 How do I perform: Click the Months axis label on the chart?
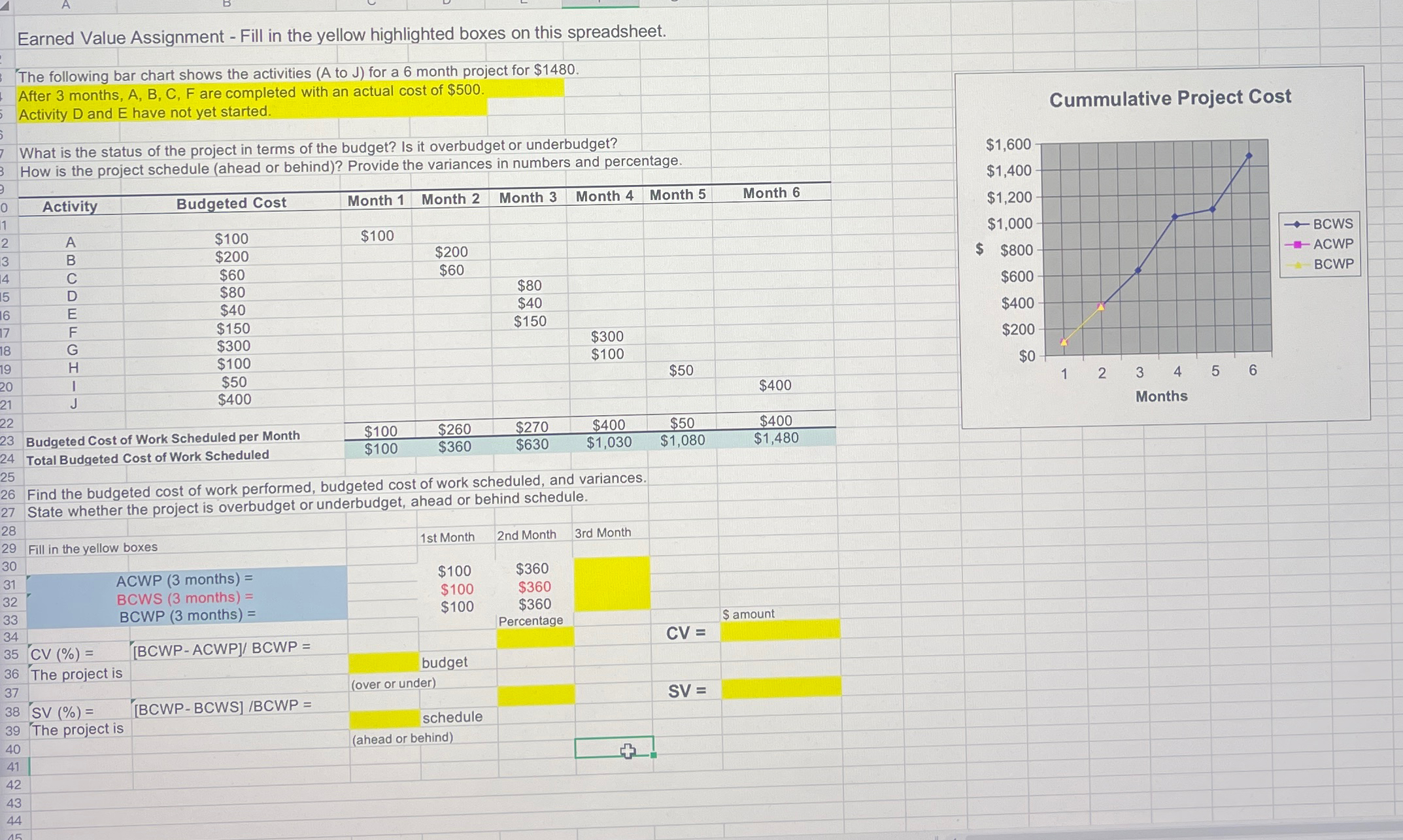(x=1161, y=396)
